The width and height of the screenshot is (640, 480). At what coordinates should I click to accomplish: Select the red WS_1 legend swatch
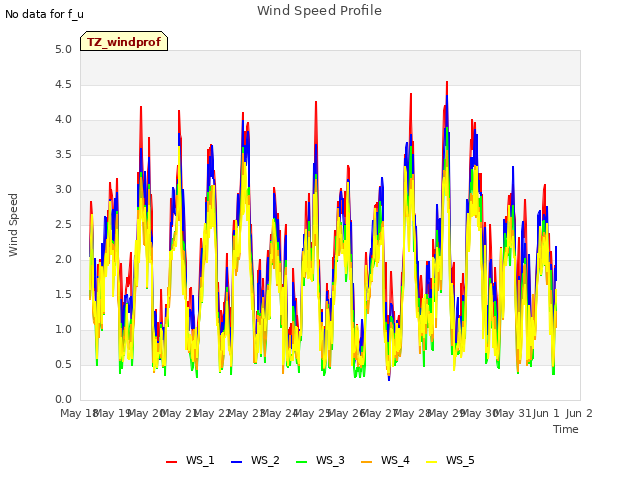click(x=171, y=461)
